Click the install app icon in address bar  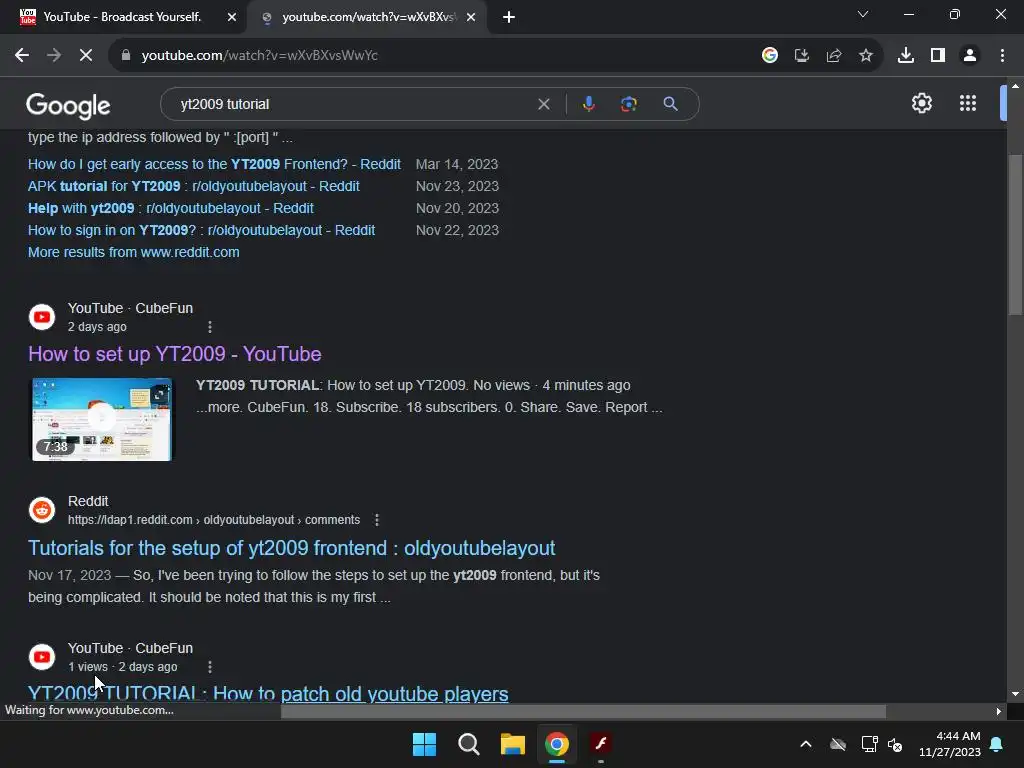802,56
